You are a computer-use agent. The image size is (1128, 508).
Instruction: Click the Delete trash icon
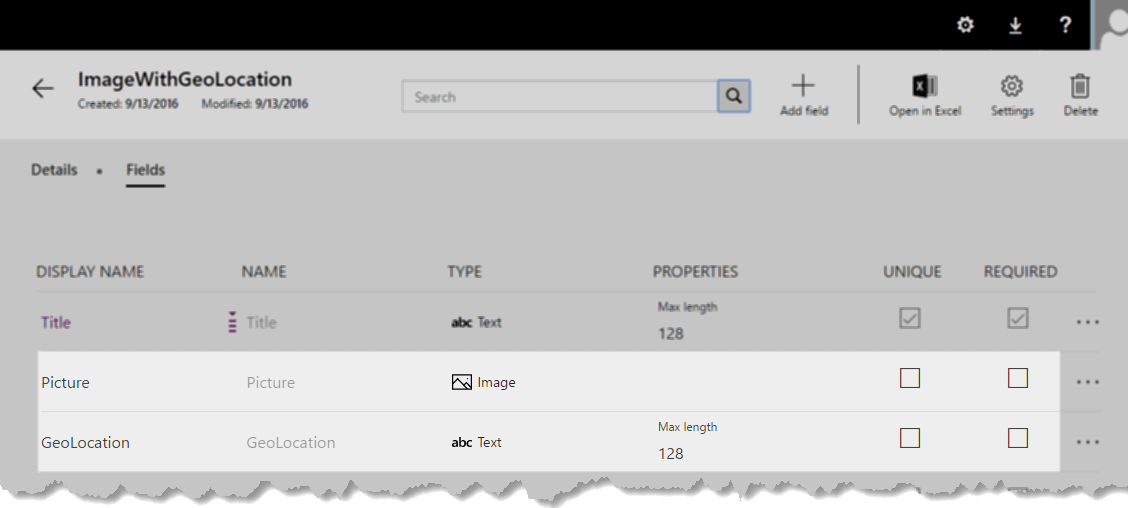[1080, 86]
